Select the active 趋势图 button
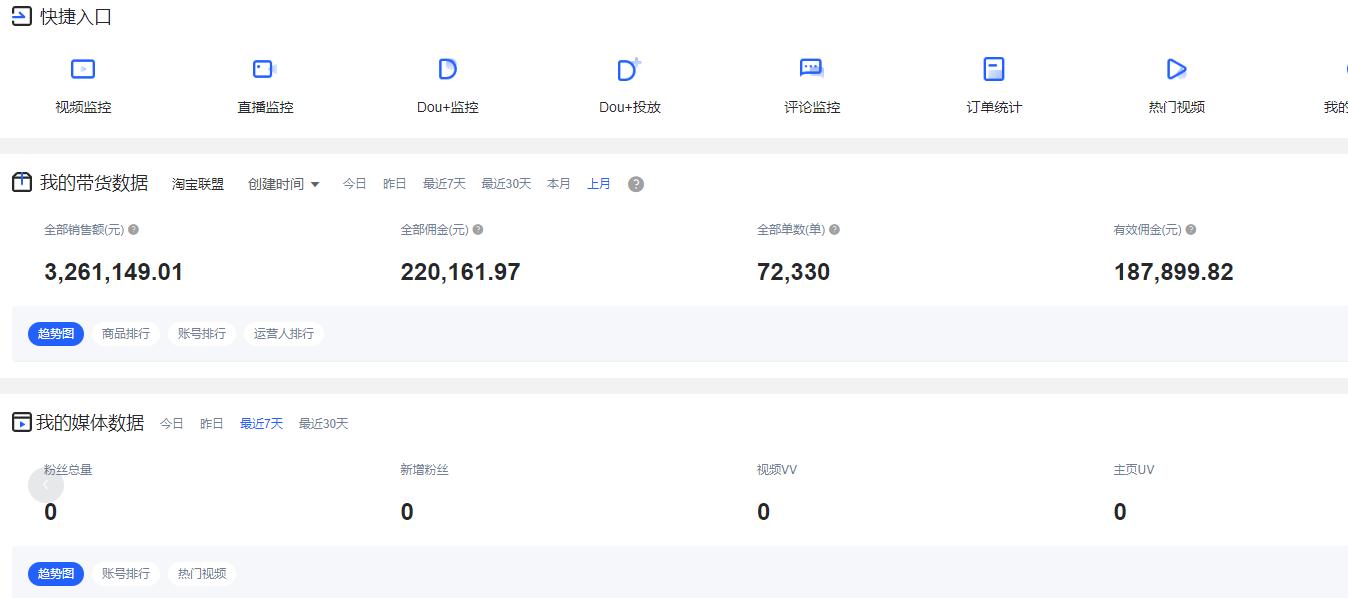Screen dimensions: 1348x598 point(55,333)
